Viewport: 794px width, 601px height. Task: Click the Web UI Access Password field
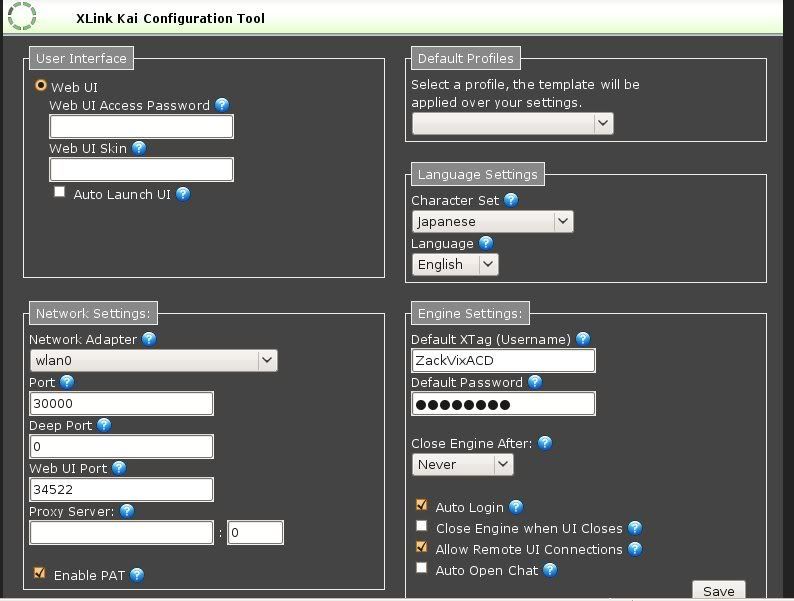pos(141,127)
